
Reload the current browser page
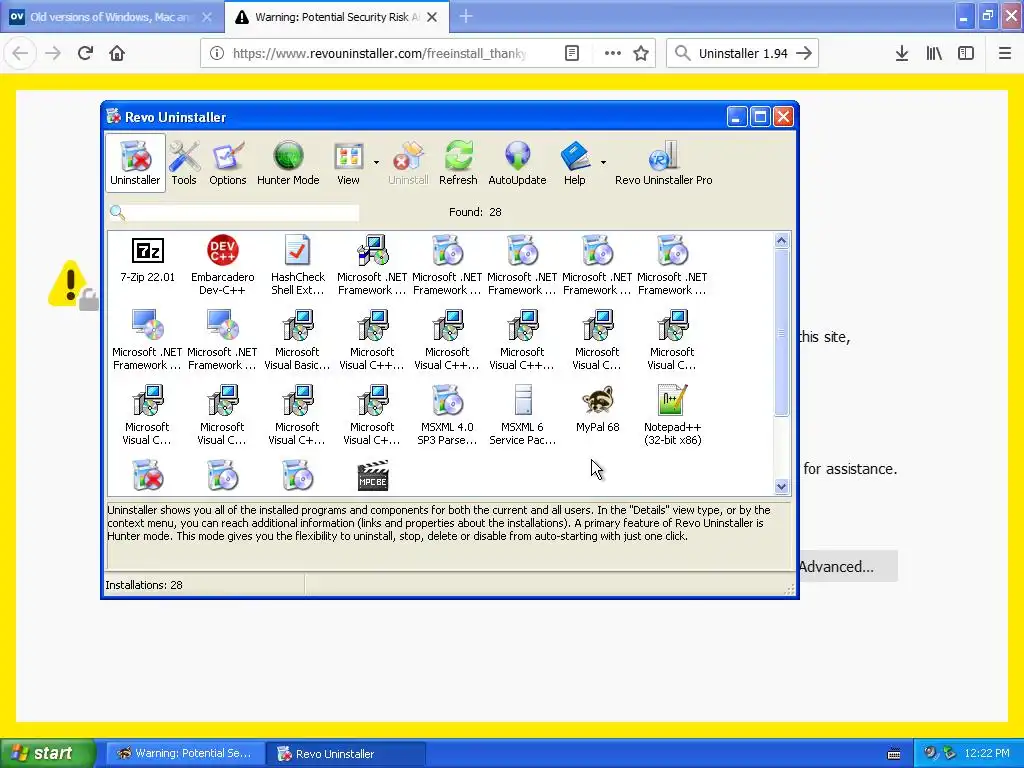[85, 53]
